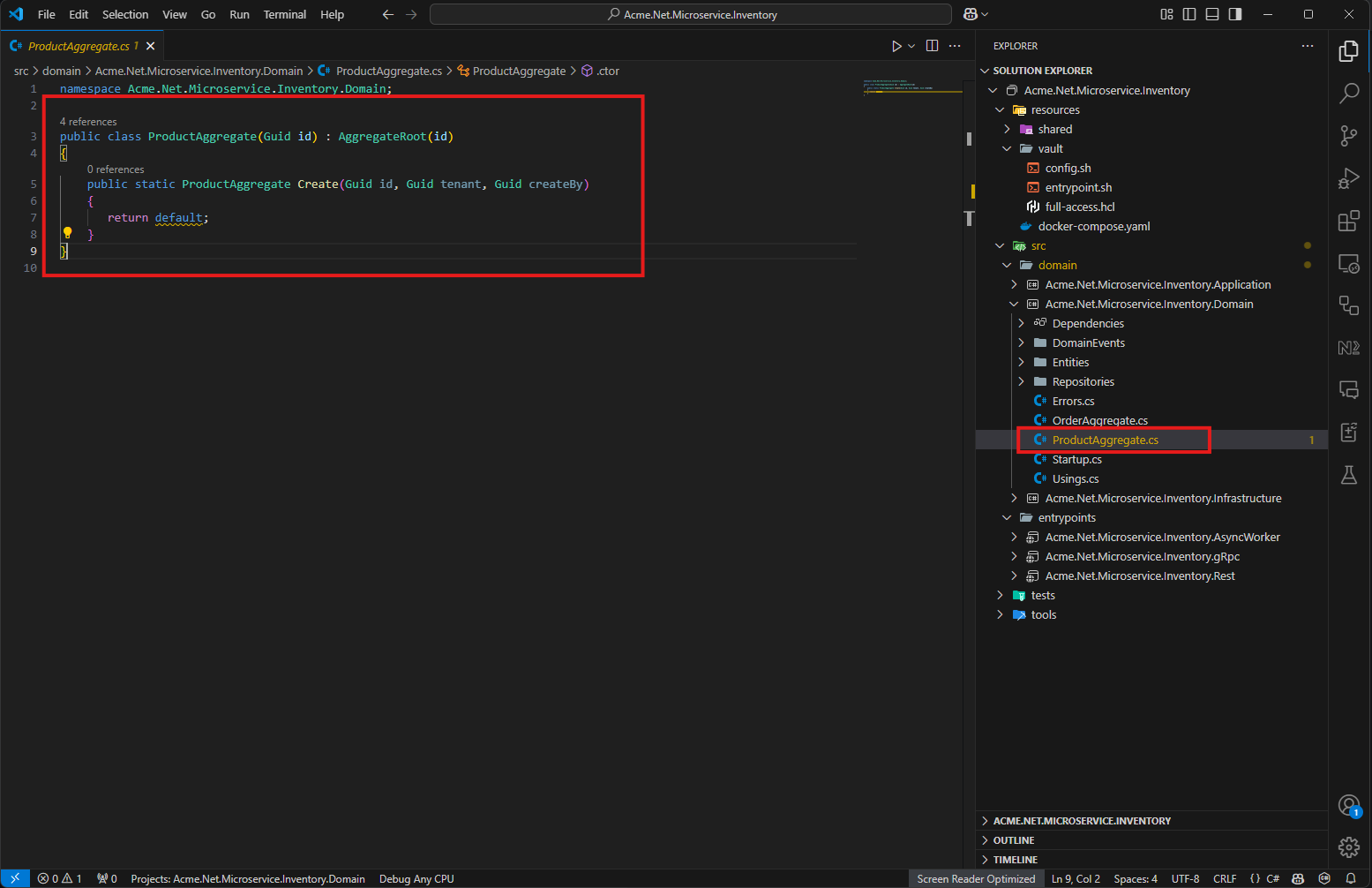
Task: Click the C# language mode in status bar
Action: (1273, 878)
